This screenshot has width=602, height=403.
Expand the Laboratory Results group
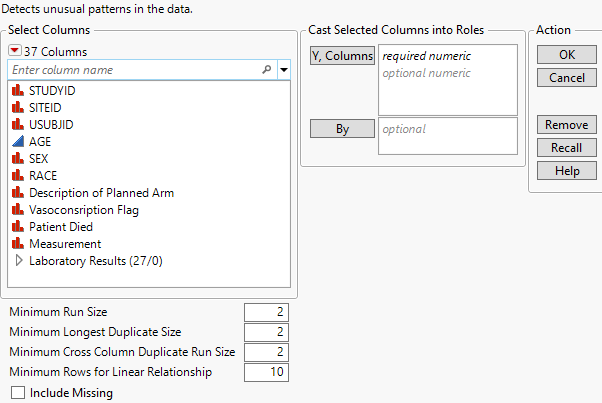click(x=18, y=260)
